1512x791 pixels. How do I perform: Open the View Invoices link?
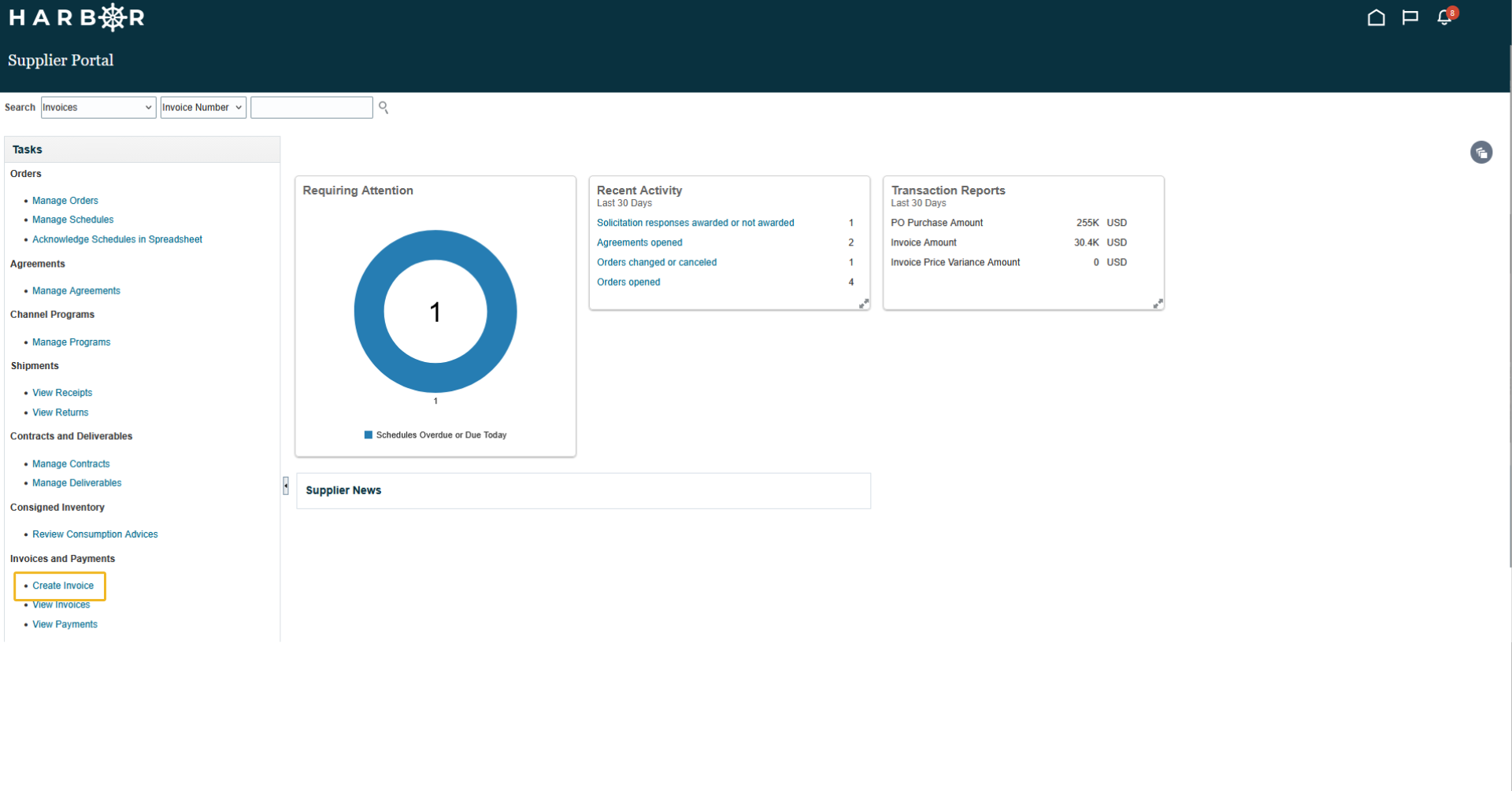click(x=61, y=605)
